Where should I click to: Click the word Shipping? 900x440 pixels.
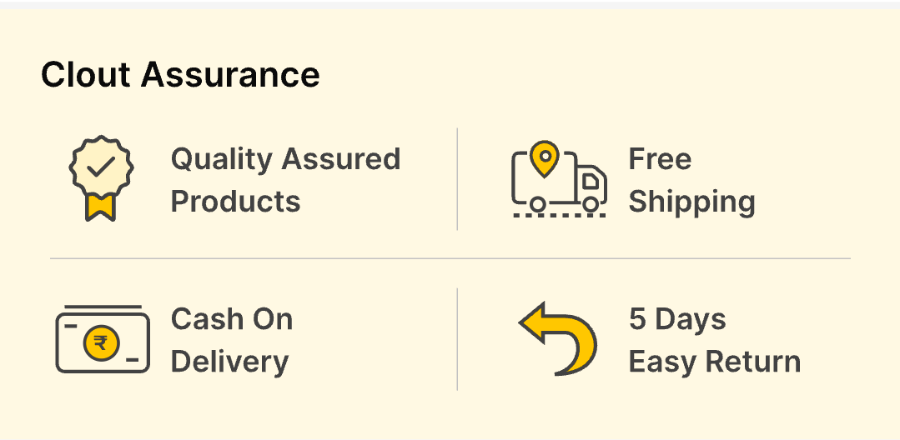point(691,202)
